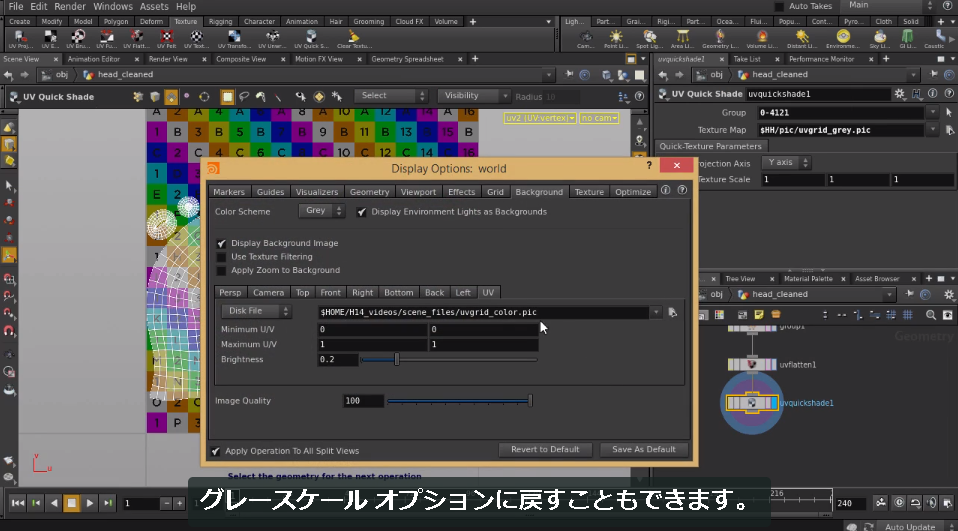
Task: Toggle Apply Operation To All Split Views
Action: (216, 451)
